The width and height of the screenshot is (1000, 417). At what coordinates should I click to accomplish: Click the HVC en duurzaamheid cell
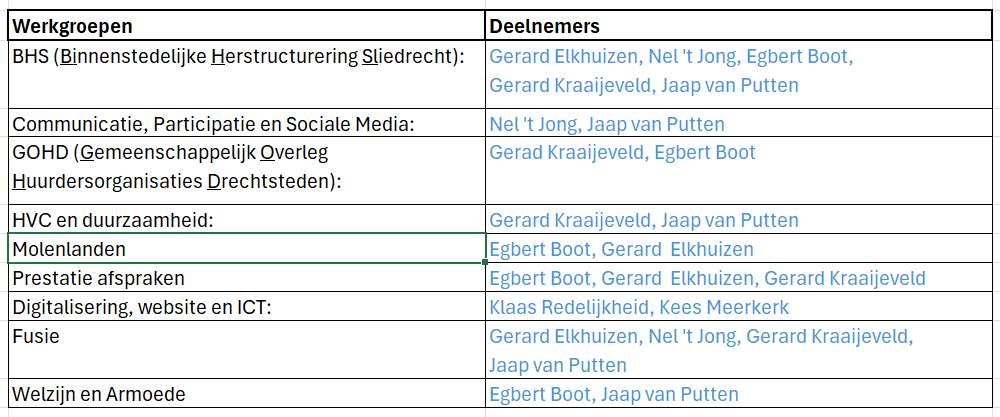[245, 220]
